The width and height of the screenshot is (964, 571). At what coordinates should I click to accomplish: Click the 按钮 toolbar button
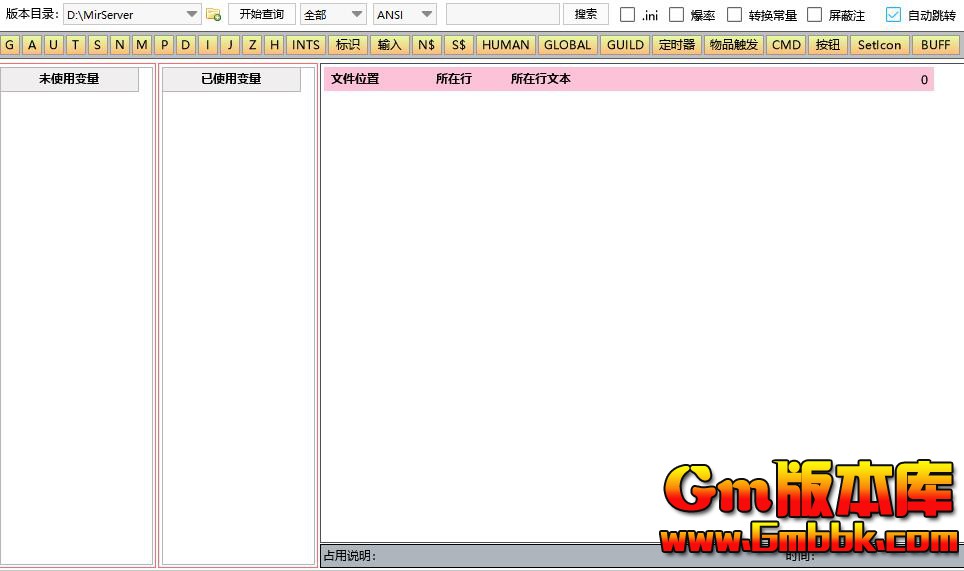[x=828, y=45]
